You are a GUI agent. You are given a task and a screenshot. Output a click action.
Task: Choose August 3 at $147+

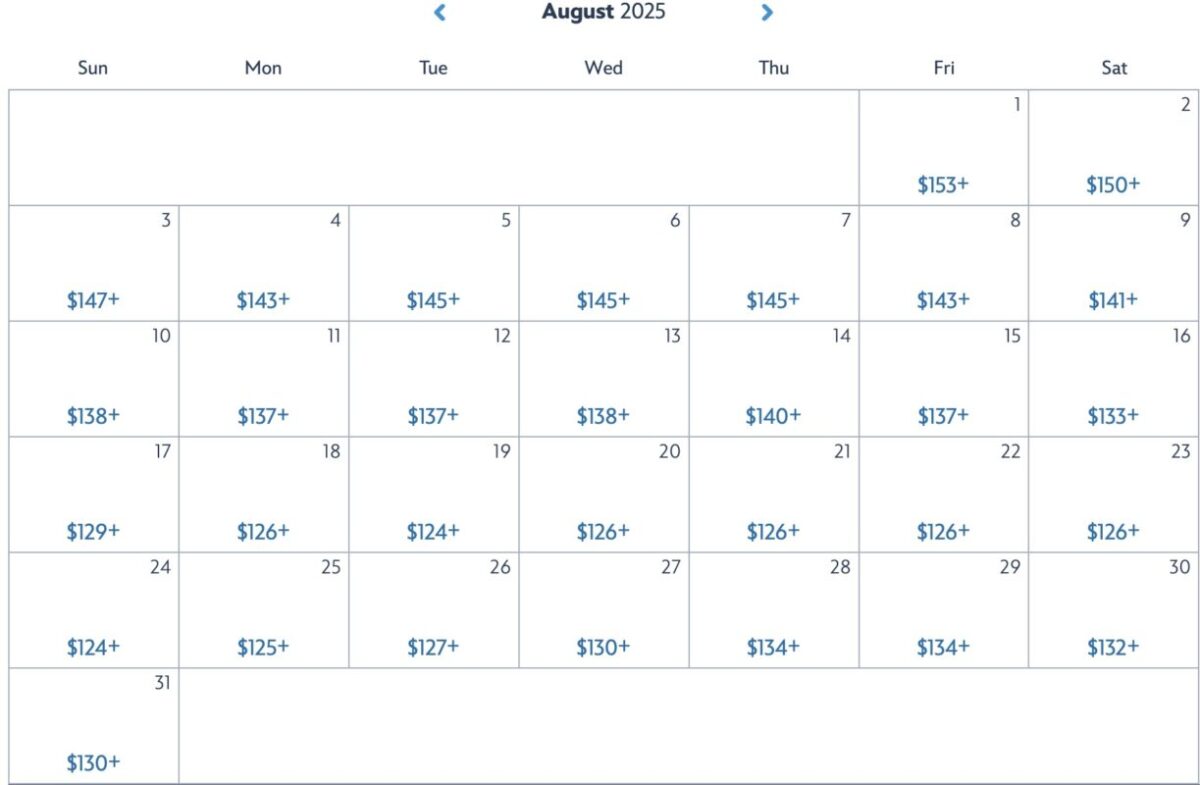(93, 264)
